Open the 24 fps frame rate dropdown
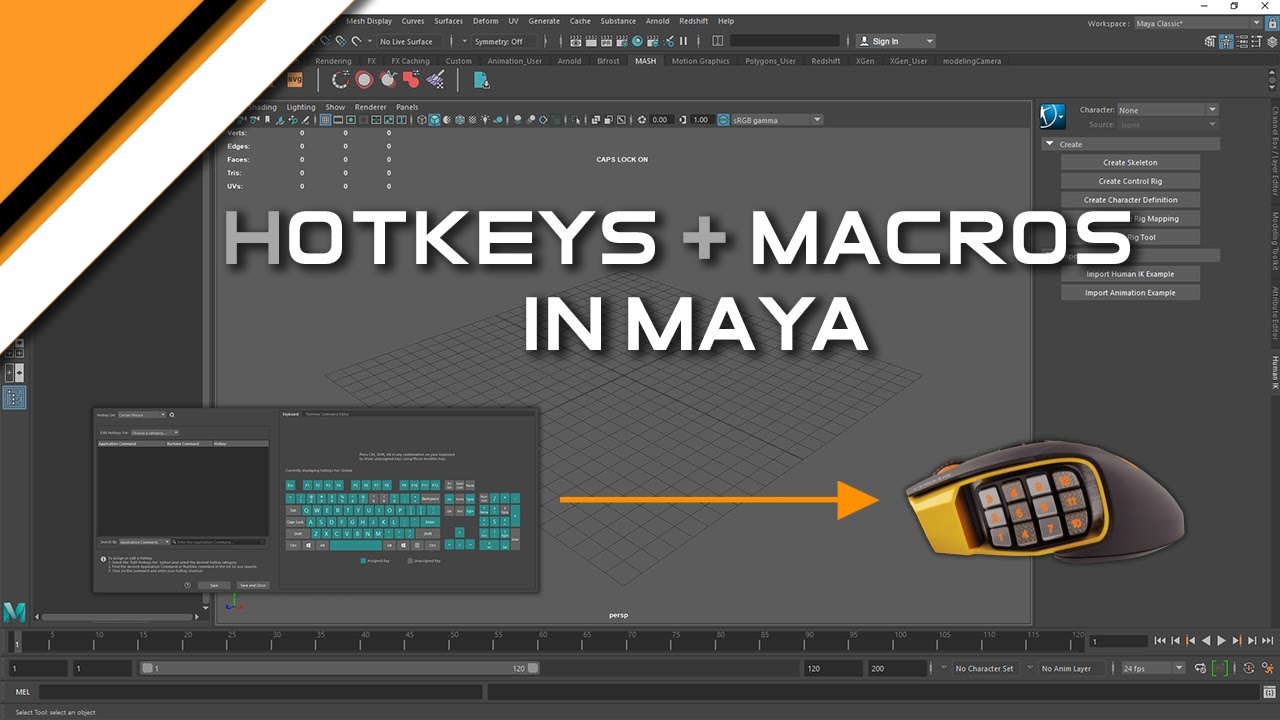 [x=1152, y=668]
